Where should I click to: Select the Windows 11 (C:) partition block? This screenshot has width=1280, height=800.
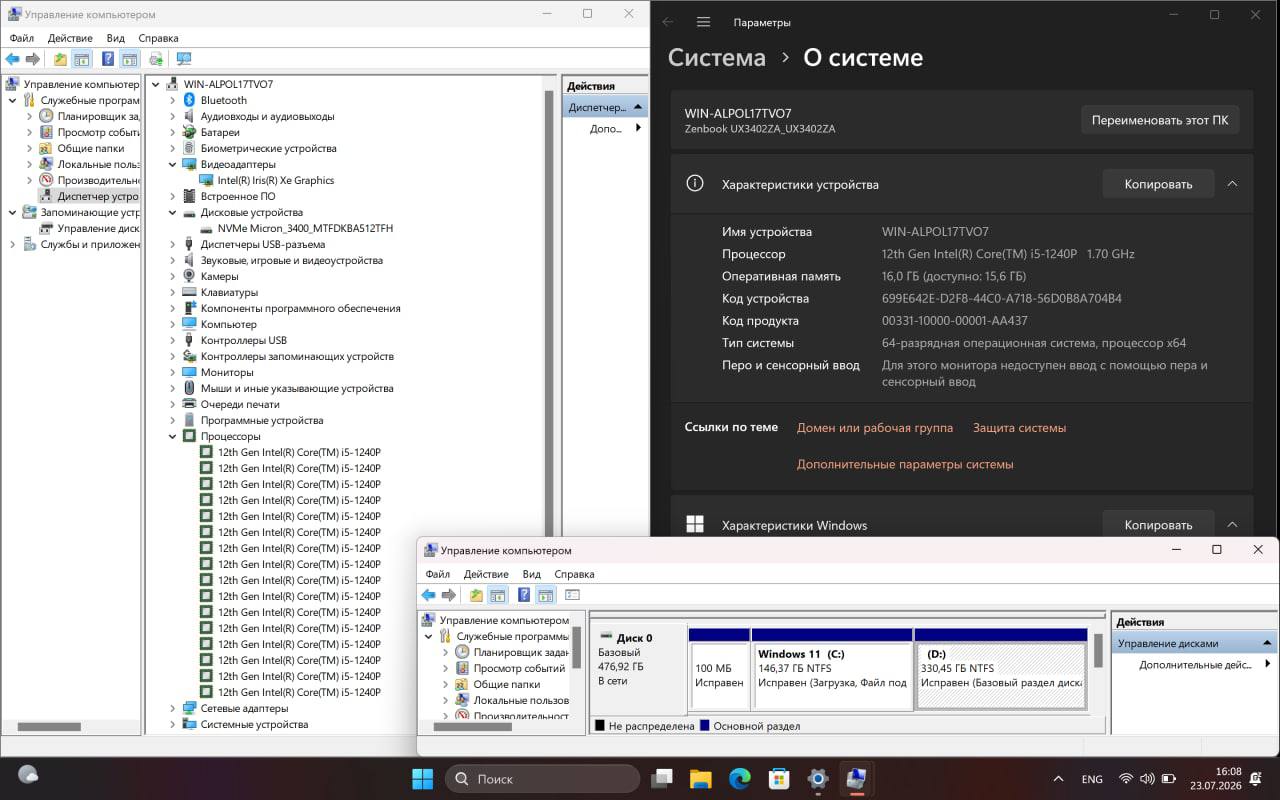click(x=832, y=668)
